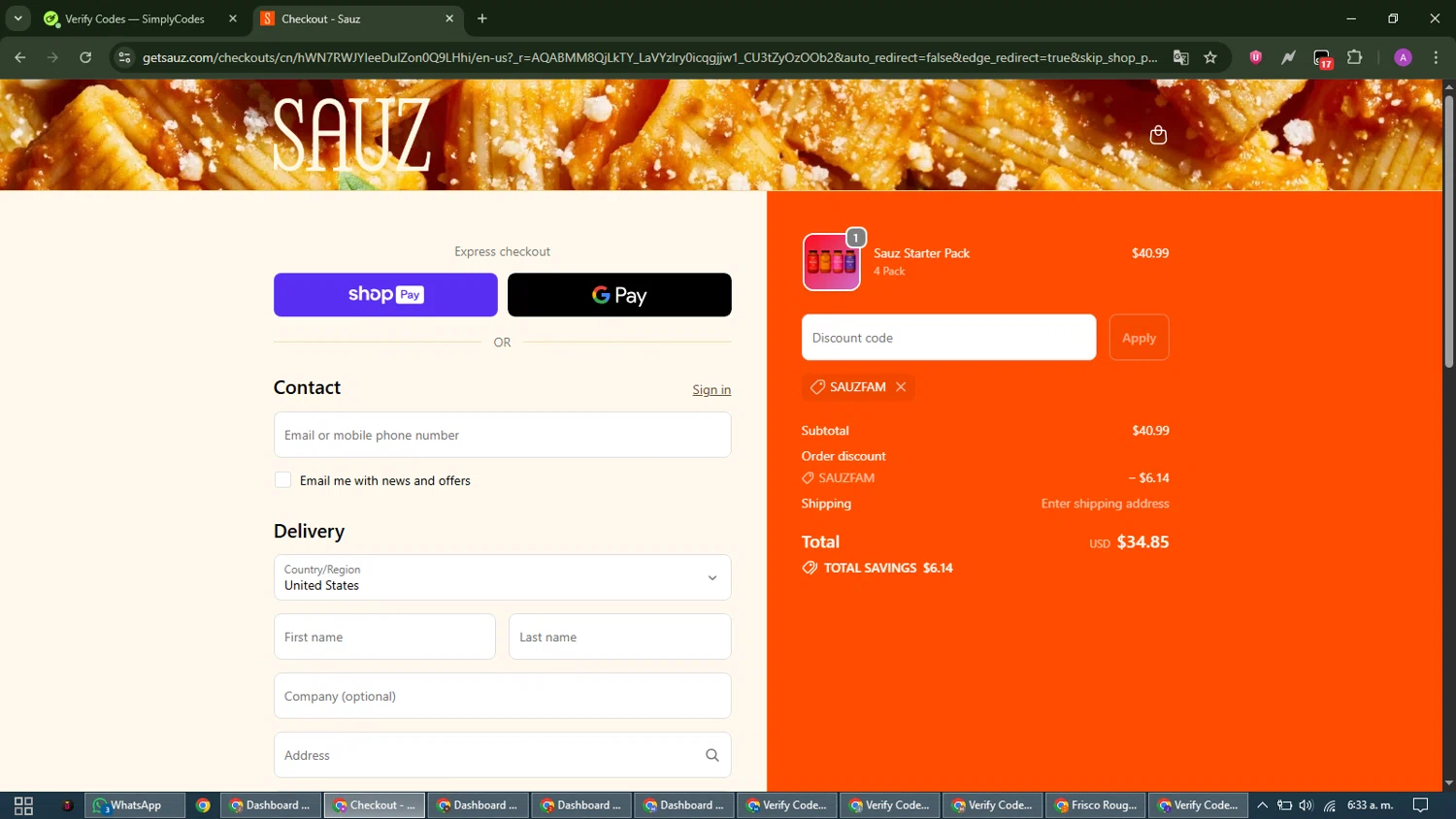Go back to the previous page
1456x819 pixels.
(x=20, y=57)
